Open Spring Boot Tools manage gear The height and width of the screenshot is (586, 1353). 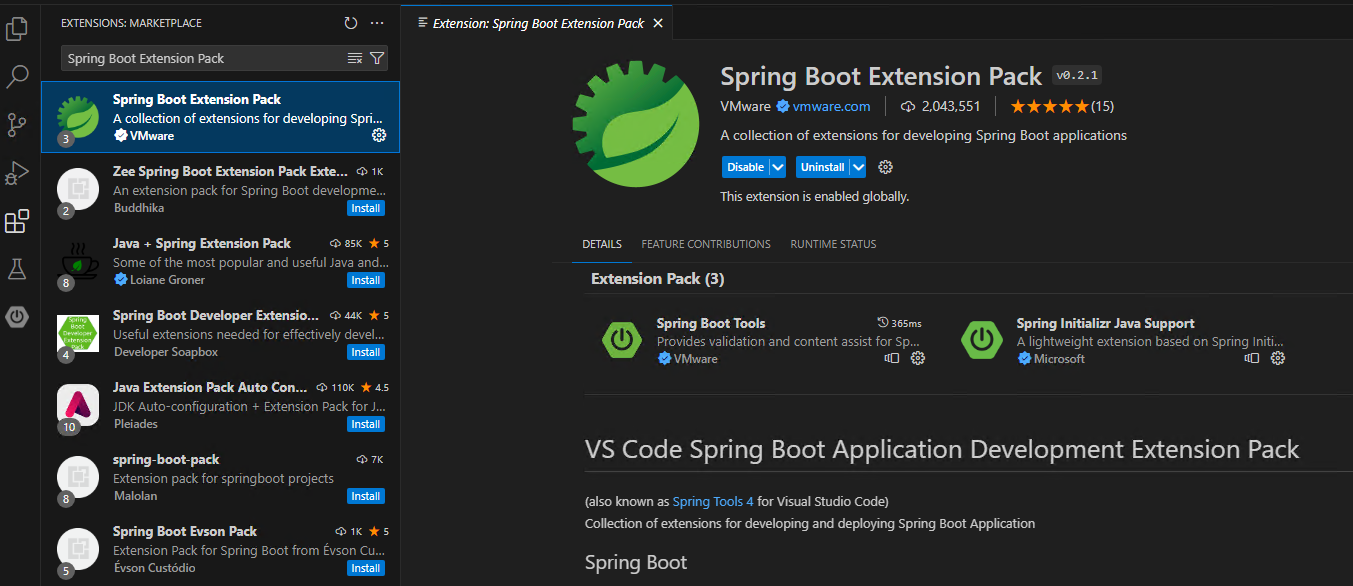[918, 358]
